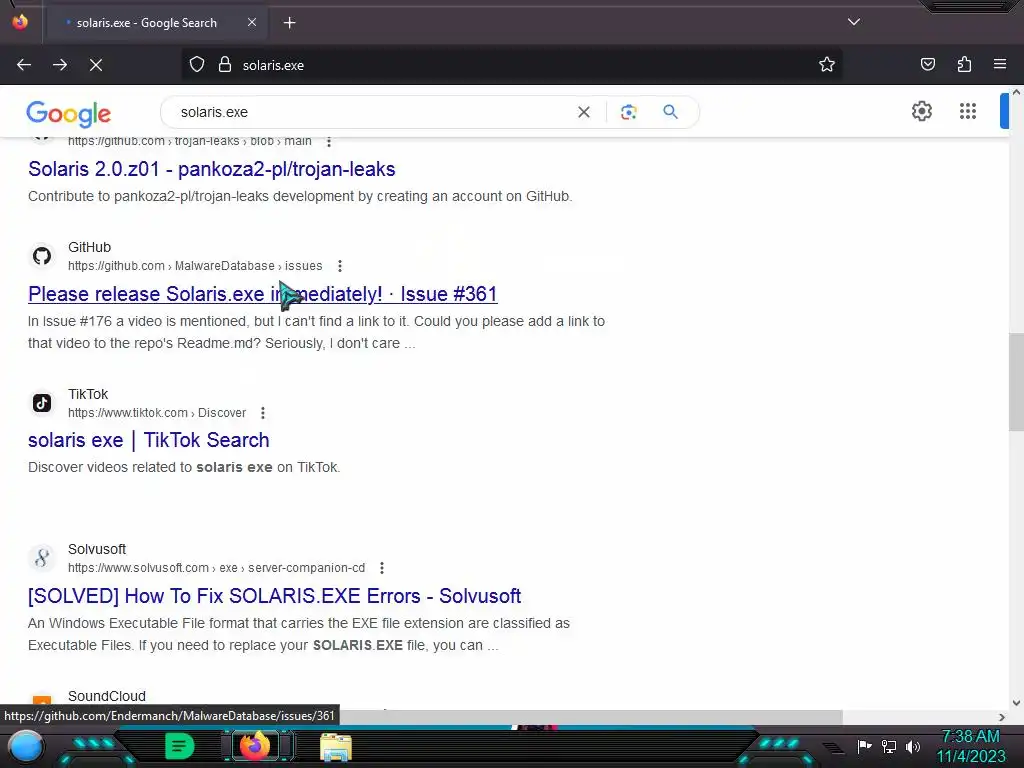Open the volume speaker icon in tray
The width and height of the screenshot is (1024, 768).
pyautogui.click(x=913, y=746)
